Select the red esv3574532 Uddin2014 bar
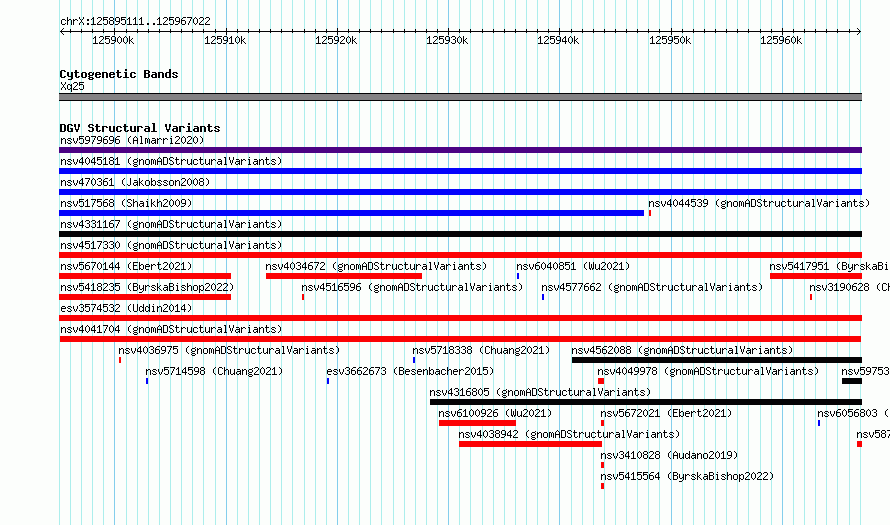This screenshot has height=525, width=890. [460, 318]
